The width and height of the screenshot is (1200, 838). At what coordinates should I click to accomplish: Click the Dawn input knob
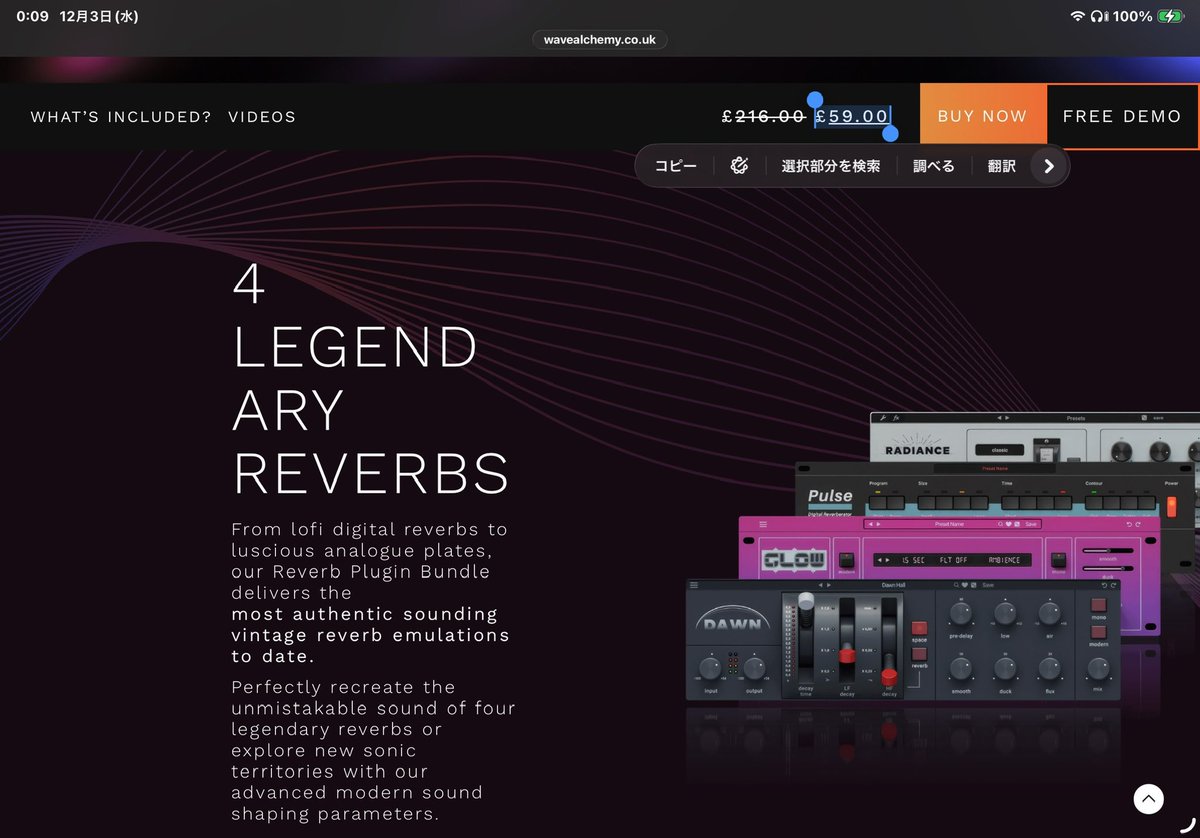point(710,668)
